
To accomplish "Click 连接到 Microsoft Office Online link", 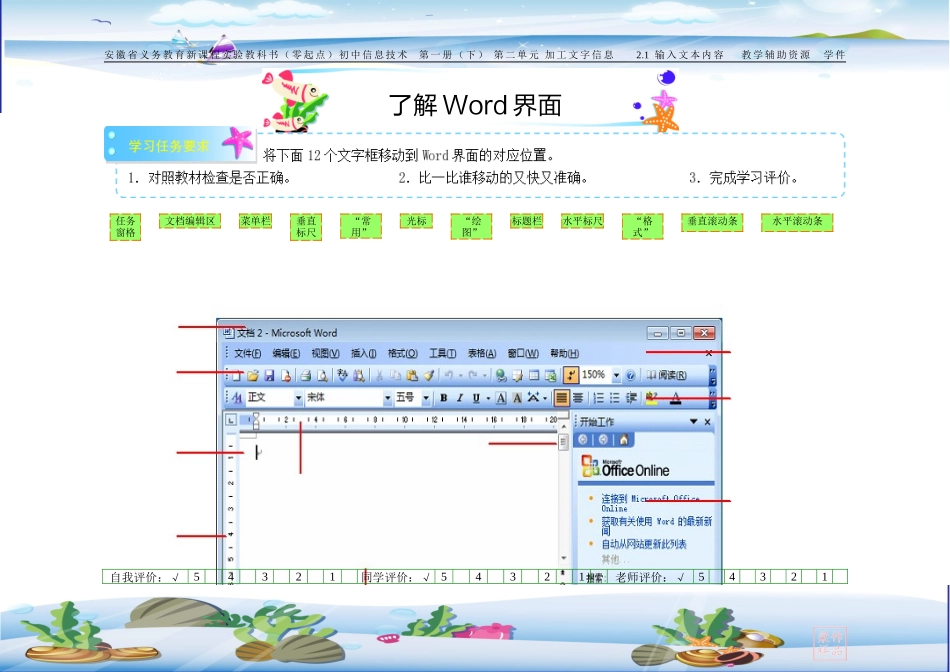I will tap(650, 503).
